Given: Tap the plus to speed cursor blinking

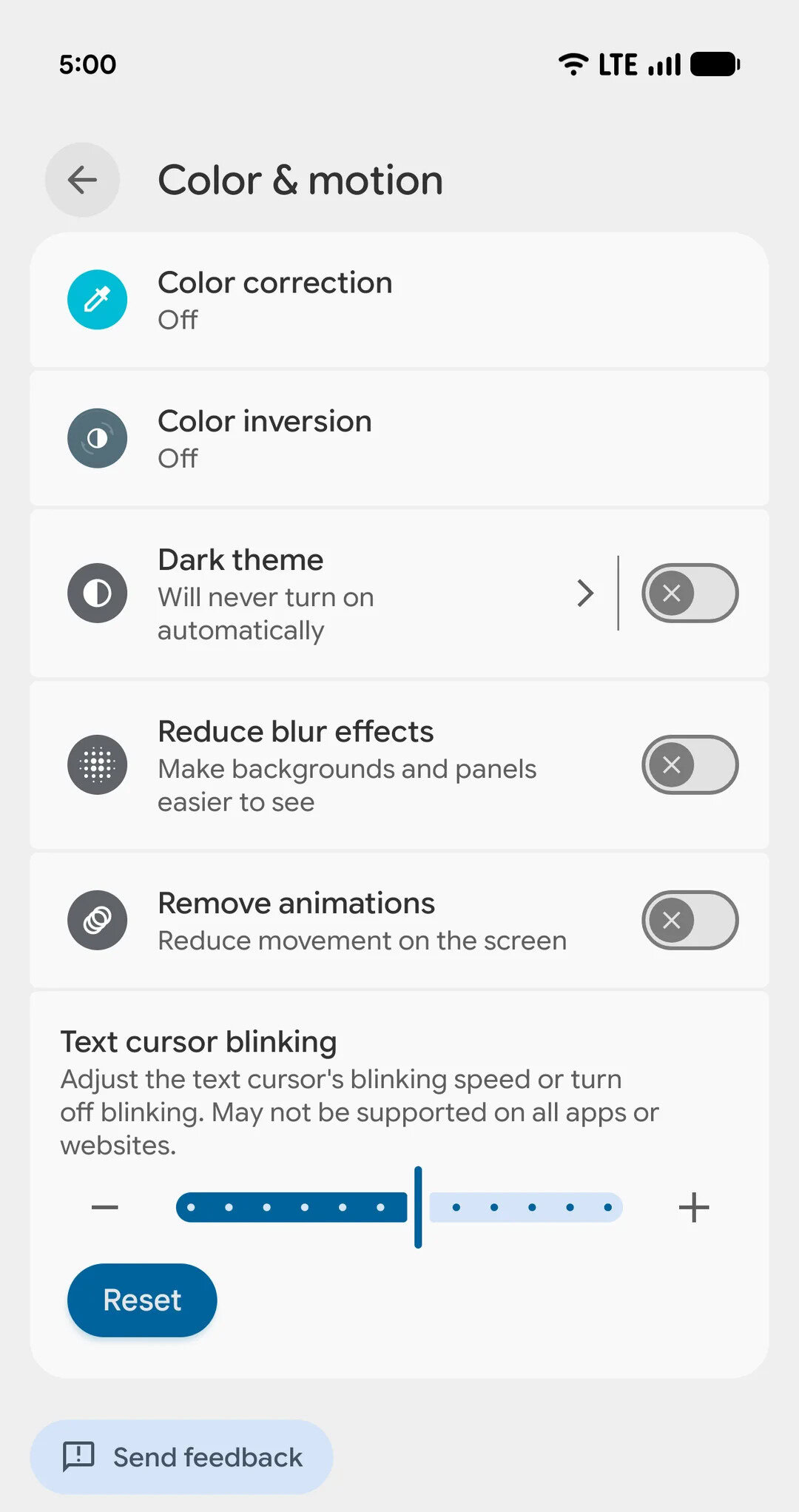Looking at the screenshot, I should point(693,1206).
